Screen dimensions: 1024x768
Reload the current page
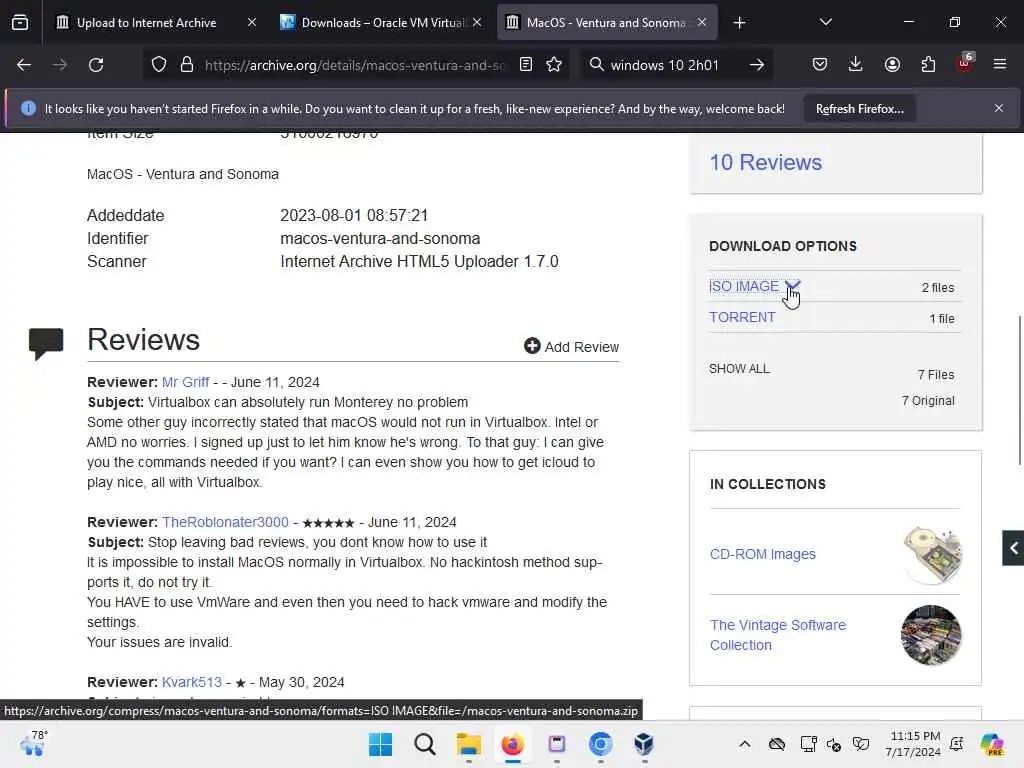coord(96,65)
